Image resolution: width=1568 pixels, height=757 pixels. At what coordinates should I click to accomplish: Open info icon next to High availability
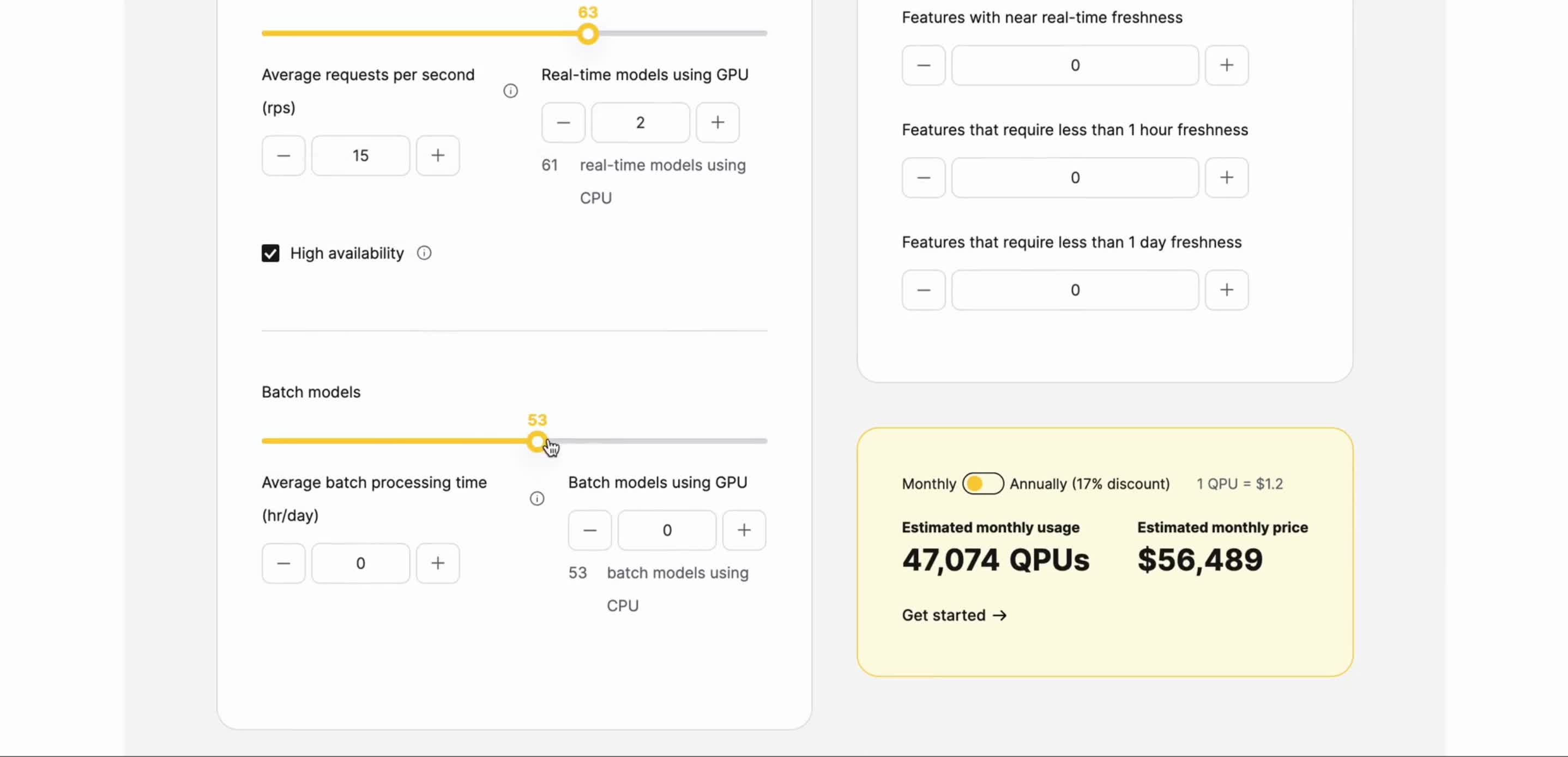[x=424, y=253]
